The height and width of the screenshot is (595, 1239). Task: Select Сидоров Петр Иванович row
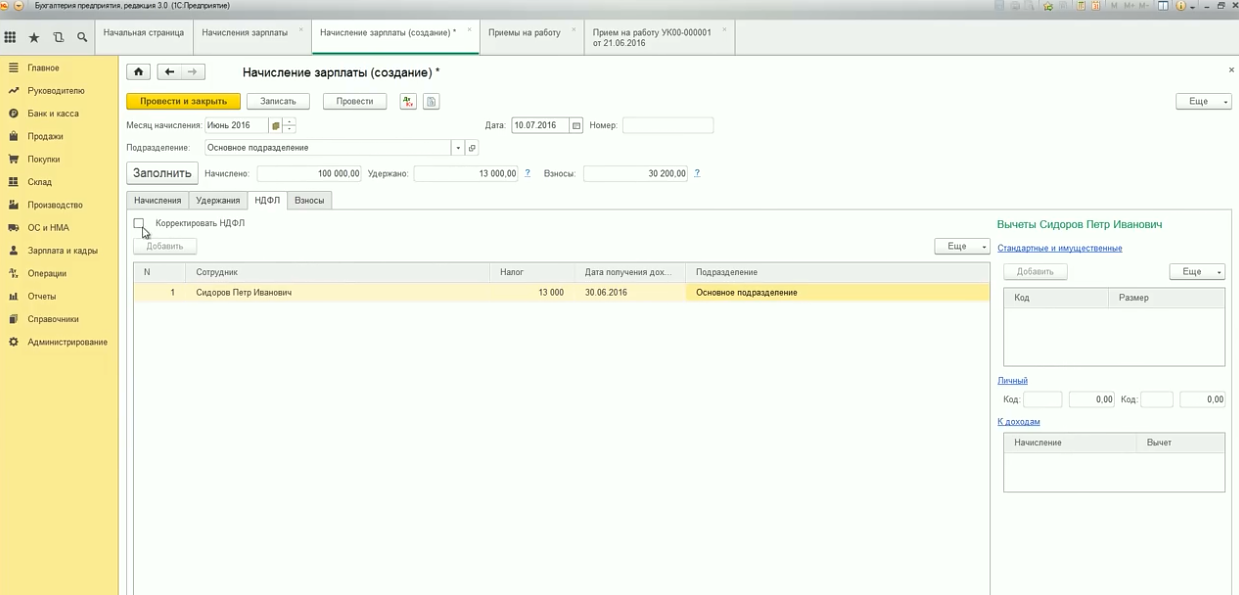coord(561,292)
